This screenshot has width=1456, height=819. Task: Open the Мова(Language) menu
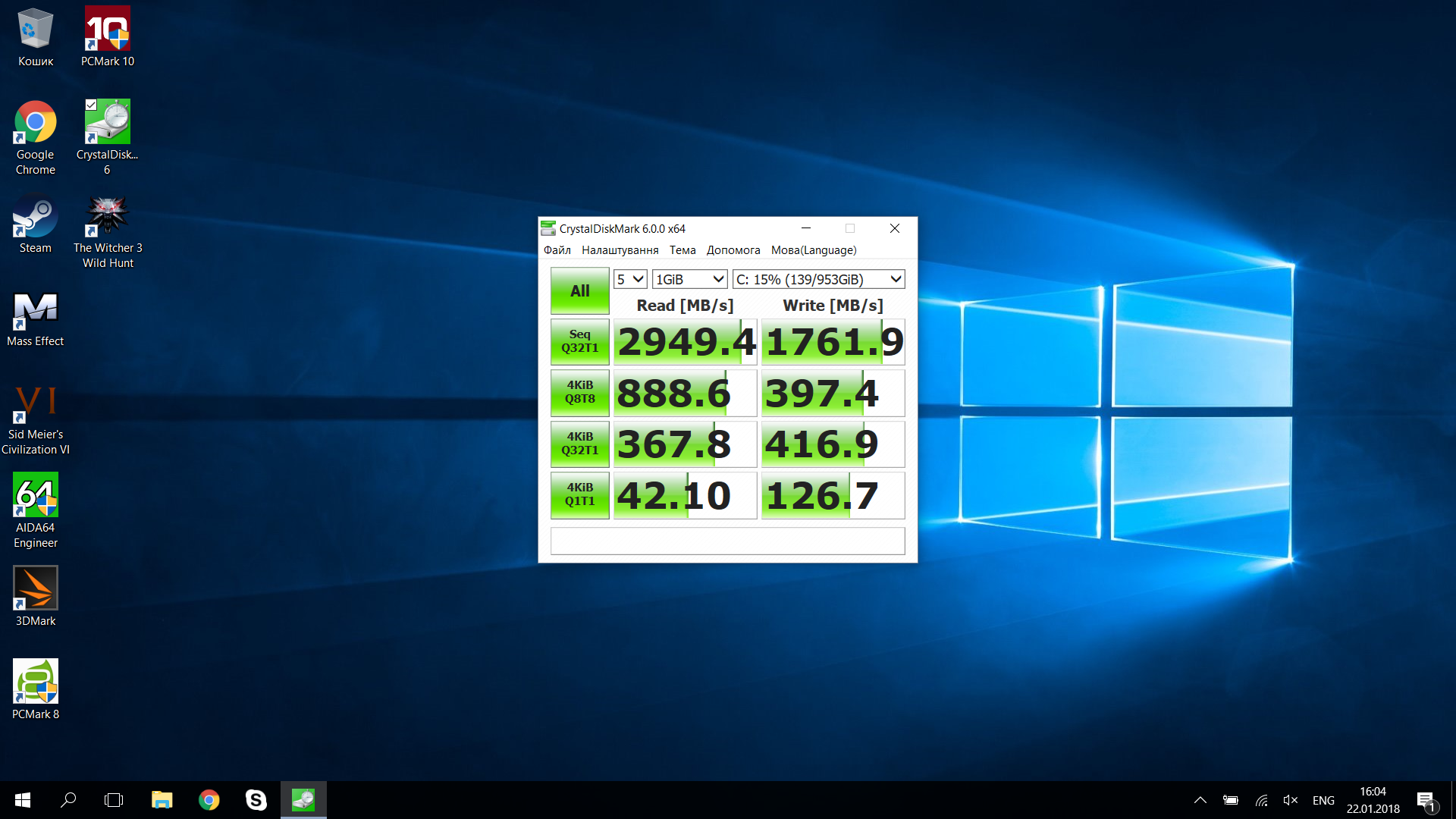click(813, 250)
